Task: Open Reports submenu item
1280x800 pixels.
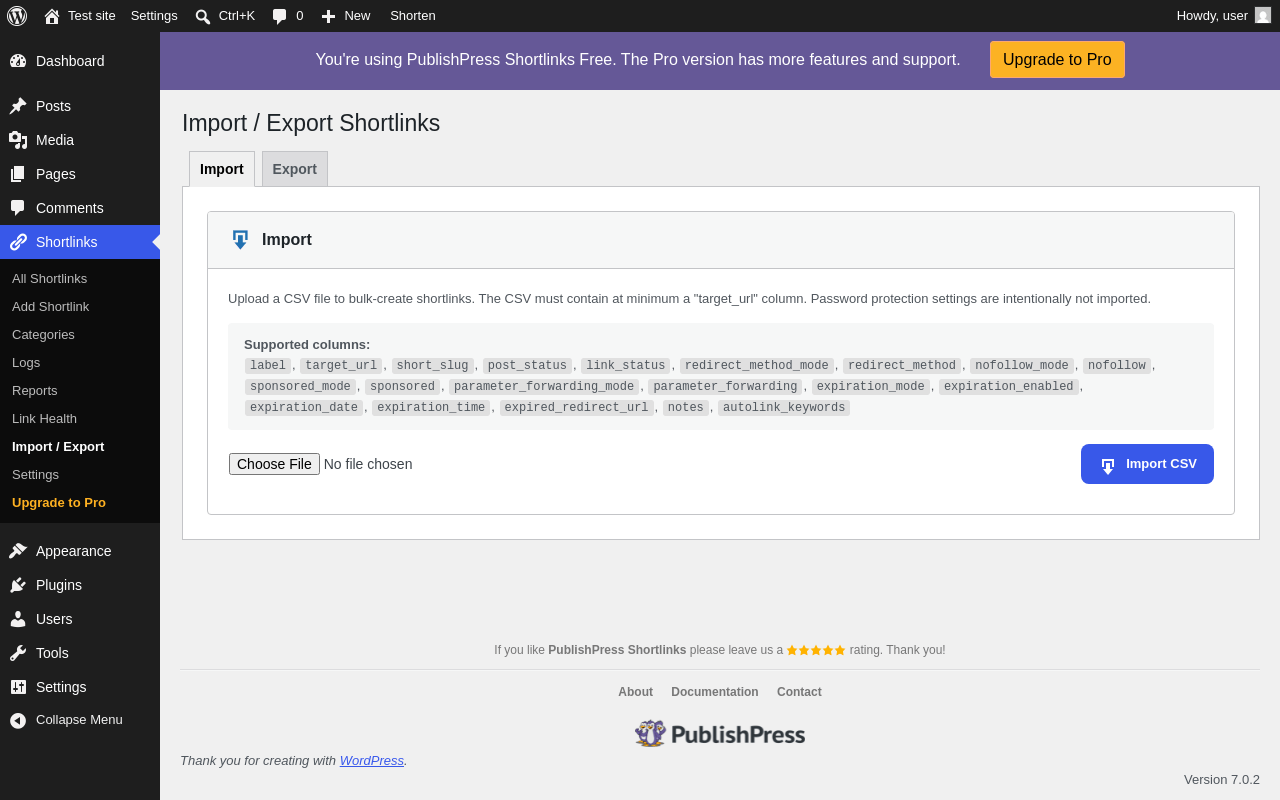Action: pyautogui.click(x=35, y=390)
